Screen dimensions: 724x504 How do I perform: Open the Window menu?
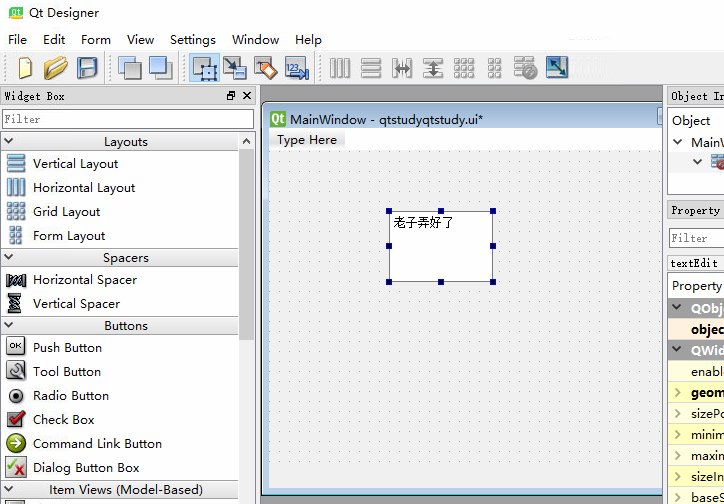(x=255, y=40)
